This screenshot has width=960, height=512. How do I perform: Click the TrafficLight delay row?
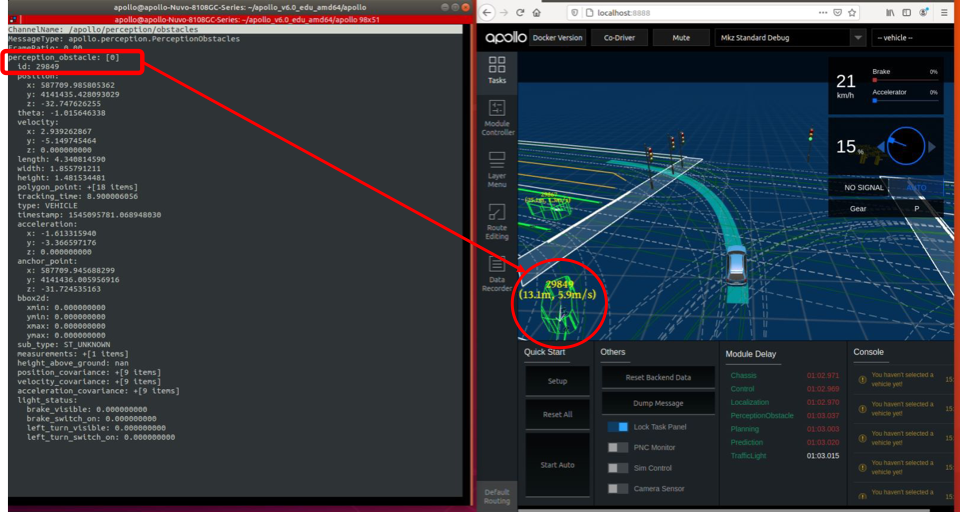point(784,456)
